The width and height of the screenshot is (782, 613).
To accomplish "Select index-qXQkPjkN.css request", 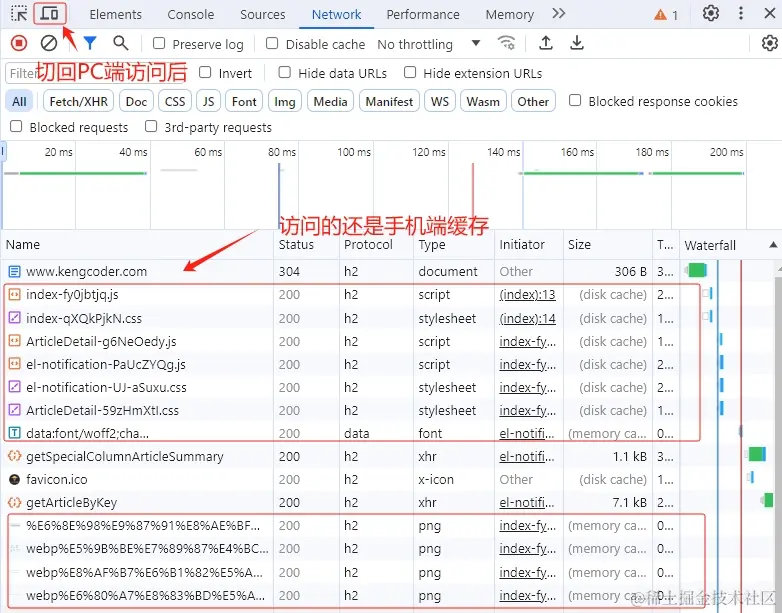I will tap(84, 318).
